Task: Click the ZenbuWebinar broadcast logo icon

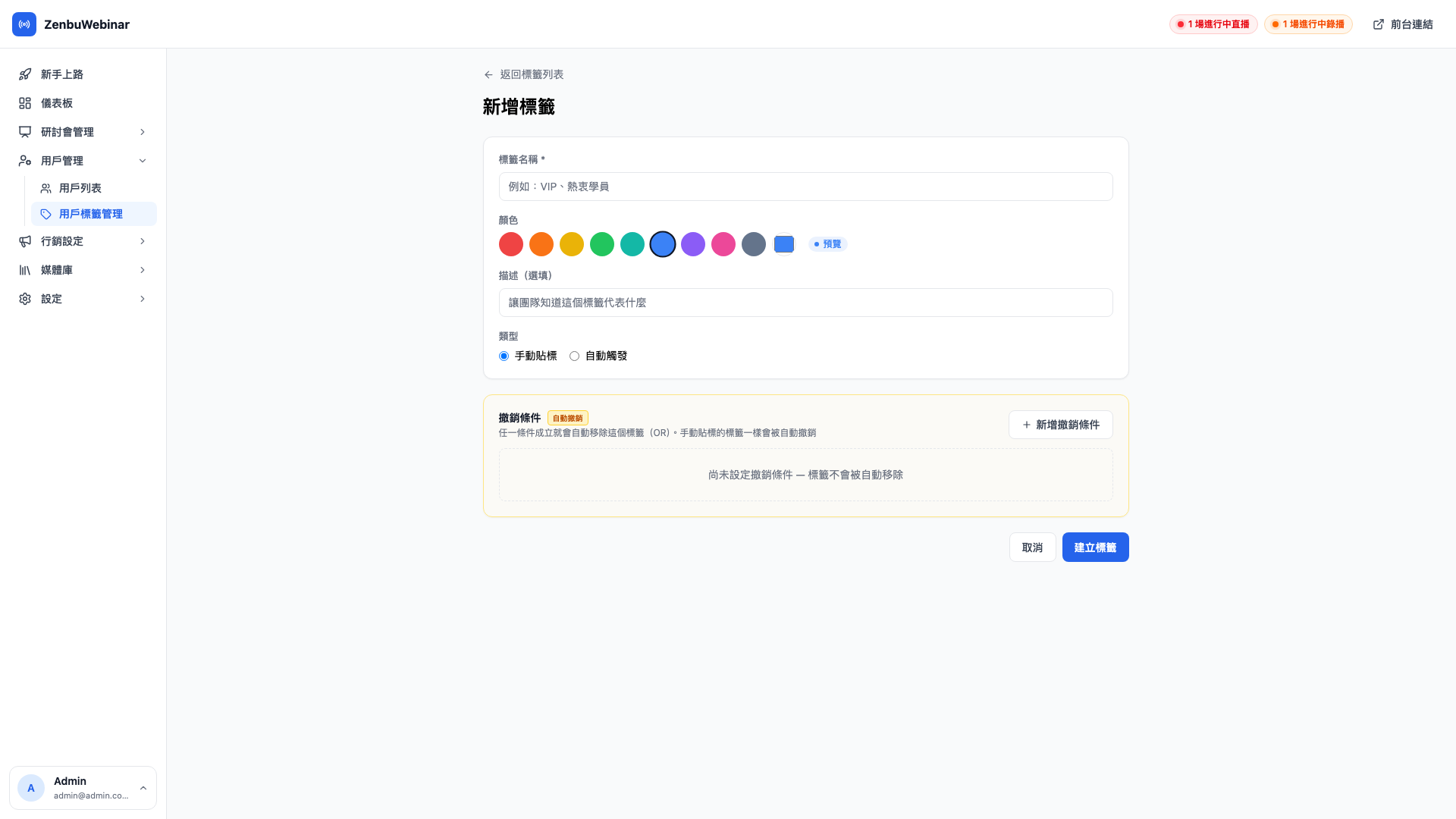Action: 24,24
